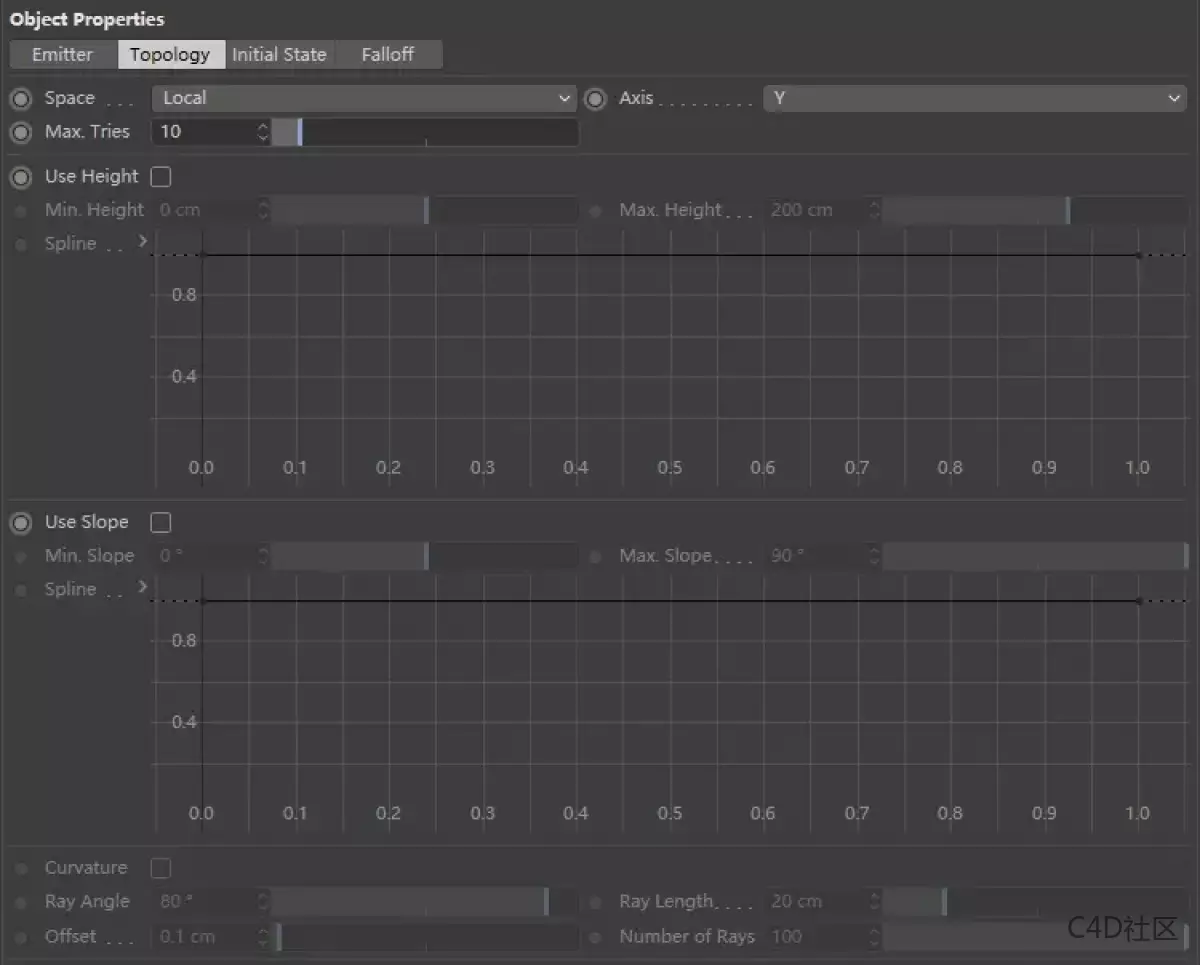Click the keyframe dot beside Space
1200x965 pixels.
(21, 99)
